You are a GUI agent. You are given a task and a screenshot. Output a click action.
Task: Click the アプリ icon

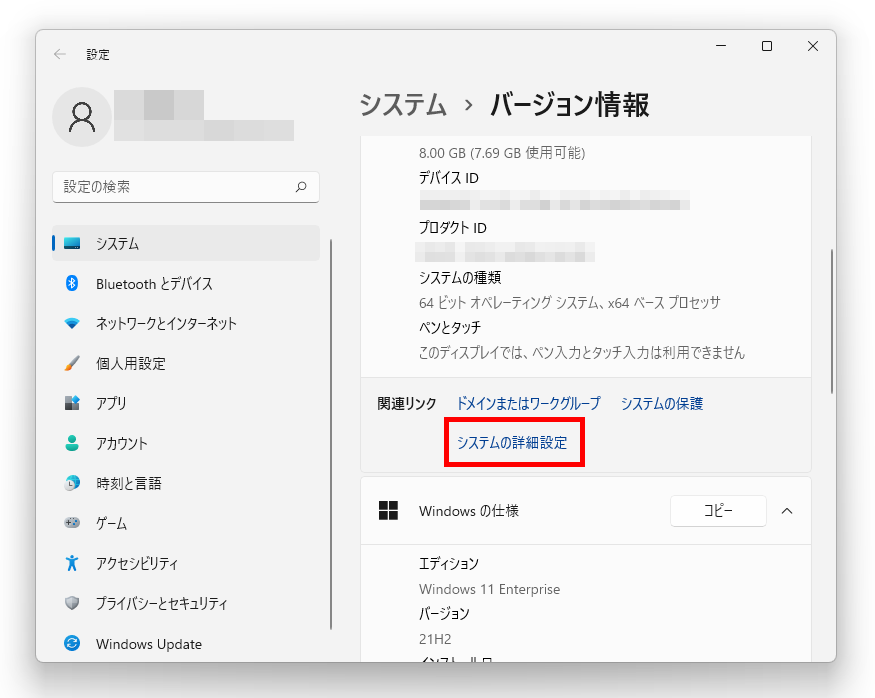coord(72,403)
